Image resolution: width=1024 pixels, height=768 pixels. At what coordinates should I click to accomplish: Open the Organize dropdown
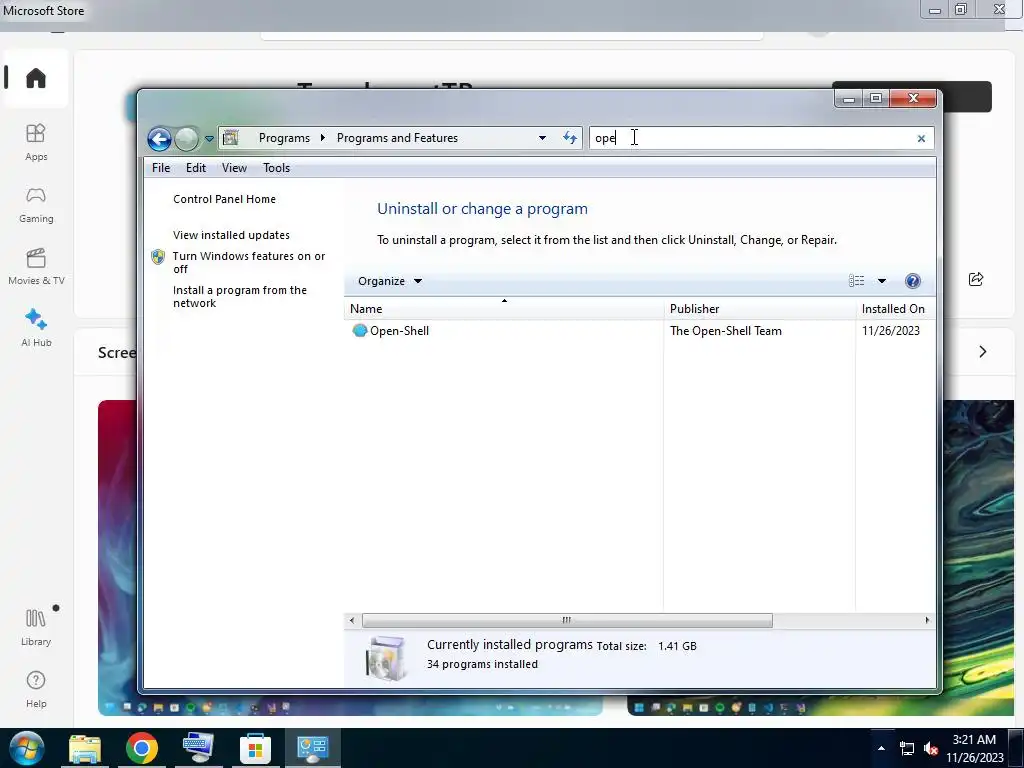click(390, 281)
